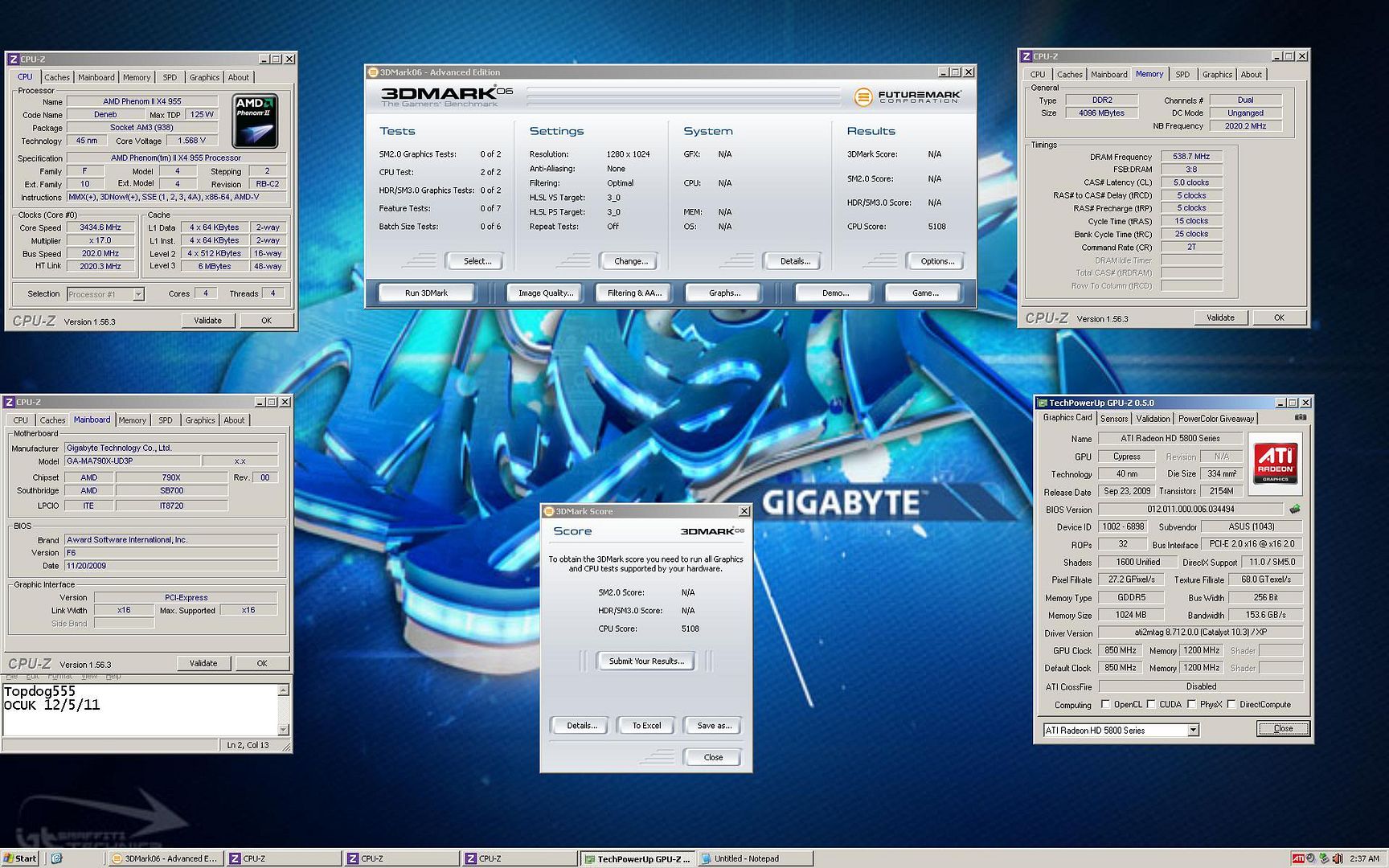Open the Validation tab in GPU-Z

tap(1153, 419)
